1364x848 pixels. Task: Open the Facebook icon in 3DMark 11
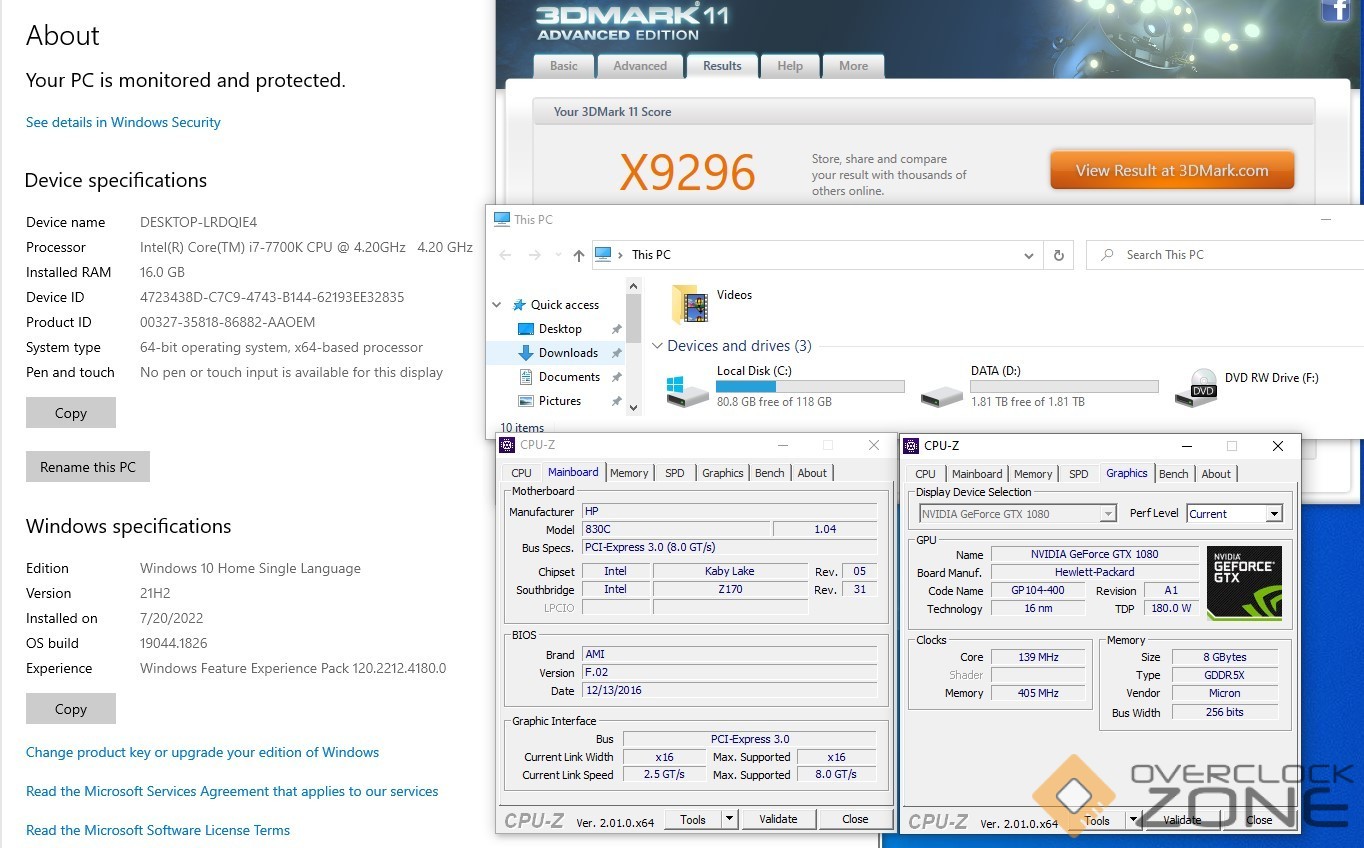(x=1336, y=10)
